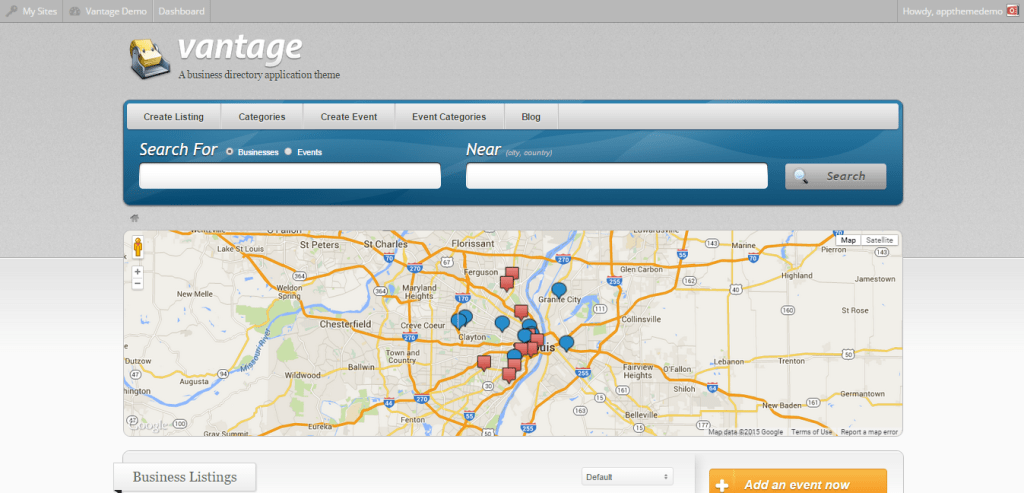The width and height of the screenshot is (1024, 493).
Task: Zoom in the map with plus button
Action: pyautogui.click(x=138, y=272)
